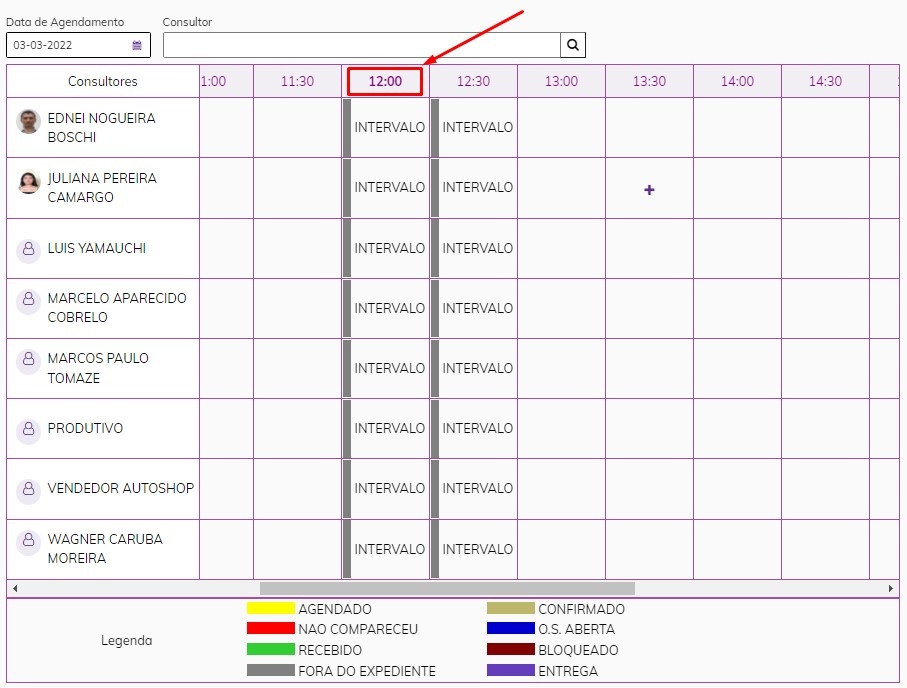
Task: Click the Consultores column header
Action: (x=103, y=81)
